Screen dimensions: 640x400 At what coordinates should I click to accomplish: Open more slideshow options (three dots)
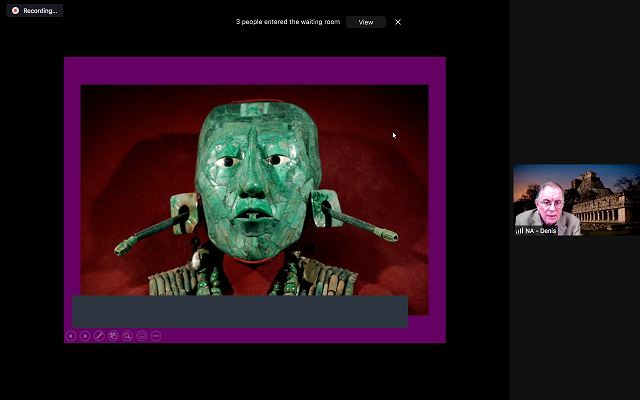[156, 336]
